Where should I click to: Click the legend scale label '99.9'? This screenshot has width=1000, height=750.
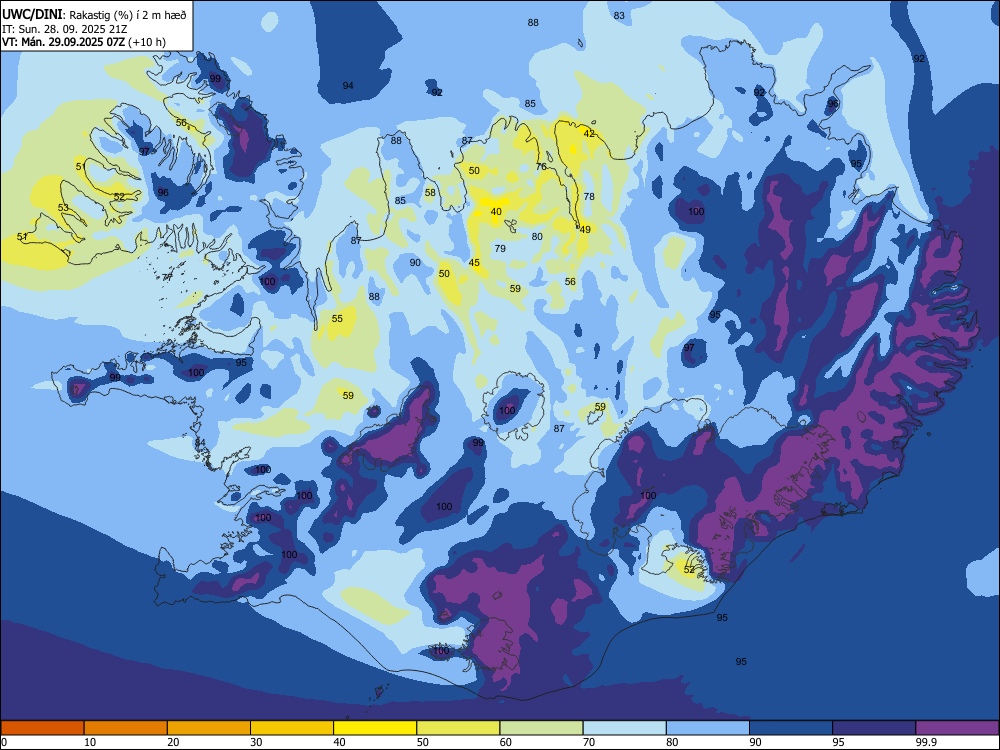[x=925, y=742]
